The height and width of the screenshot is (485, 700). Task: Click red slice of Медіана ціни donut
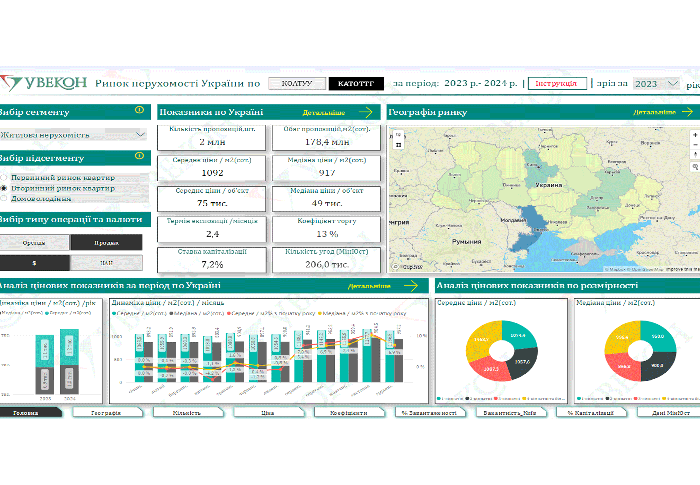point(621,365)
